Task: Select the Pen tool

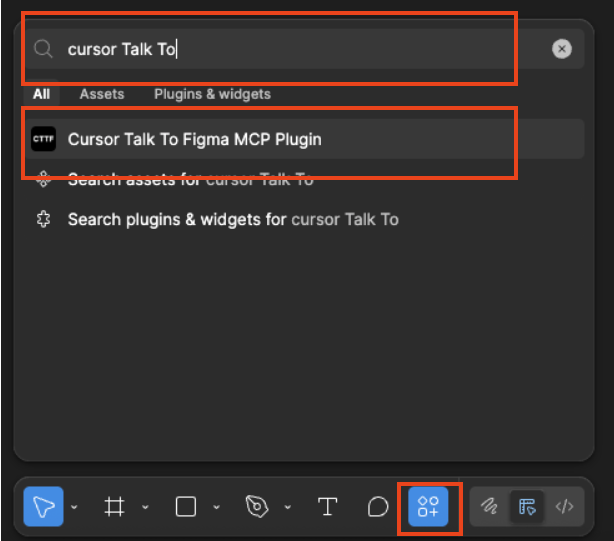Action: (x=257, y=507)
